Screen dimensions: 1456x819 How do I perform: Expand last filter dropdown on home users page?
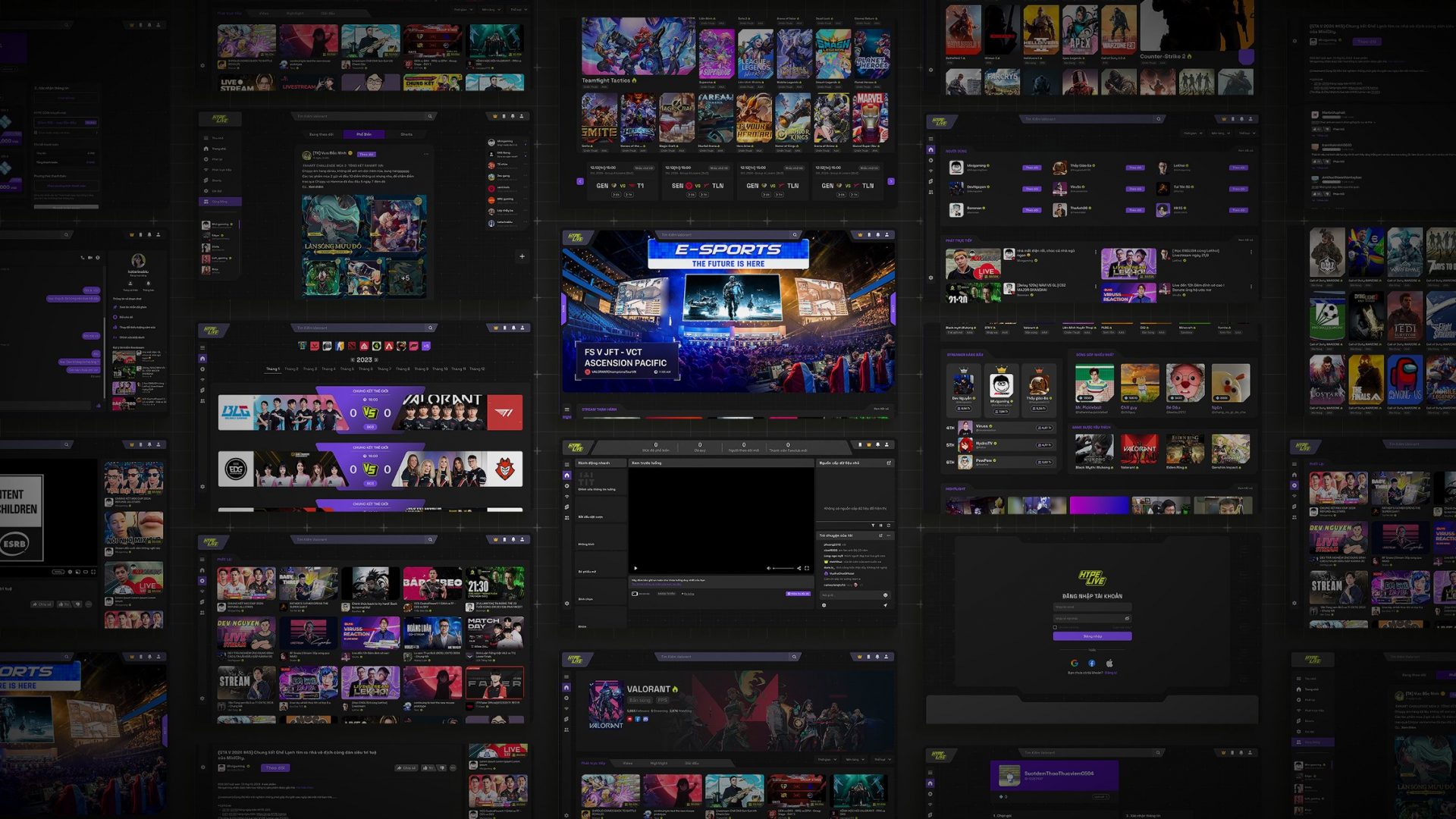tap(1246, 133)
